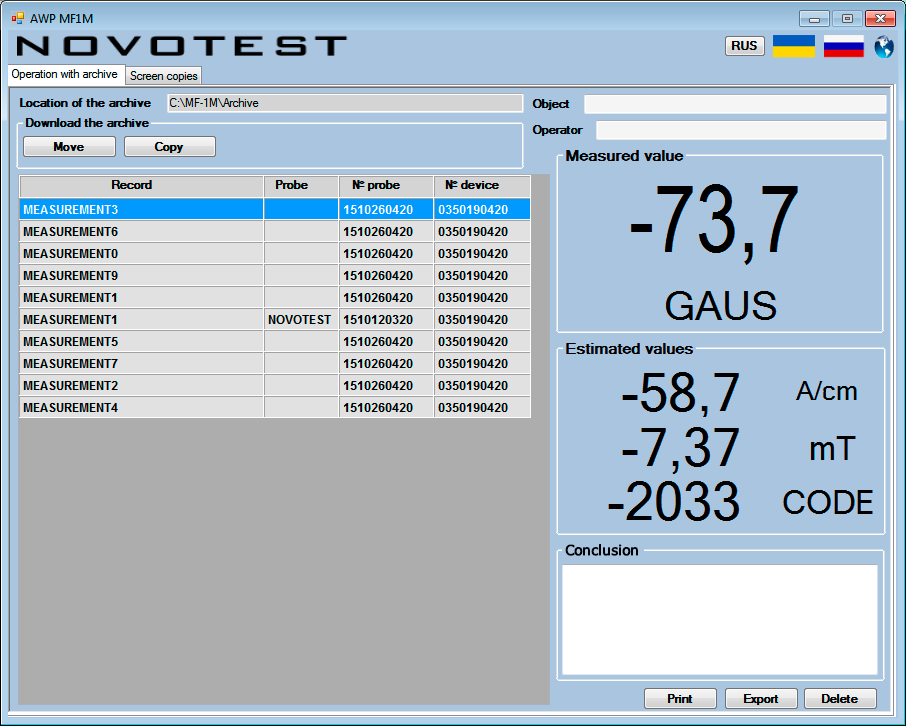Click into the Operator input field

pyautogui.click(x=740, y=130)
